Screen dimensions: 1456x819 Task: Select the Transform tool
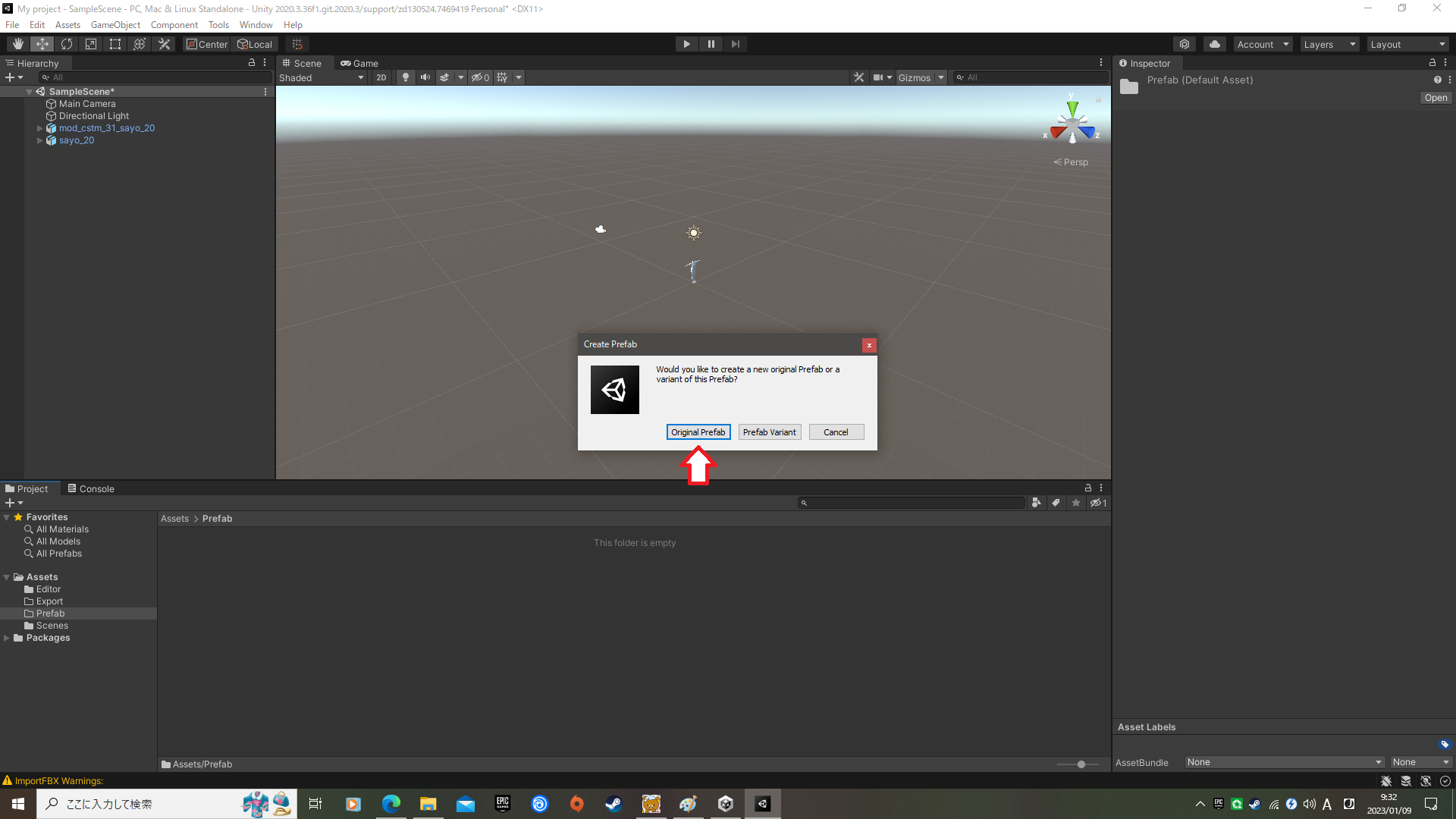coord(140,44)
